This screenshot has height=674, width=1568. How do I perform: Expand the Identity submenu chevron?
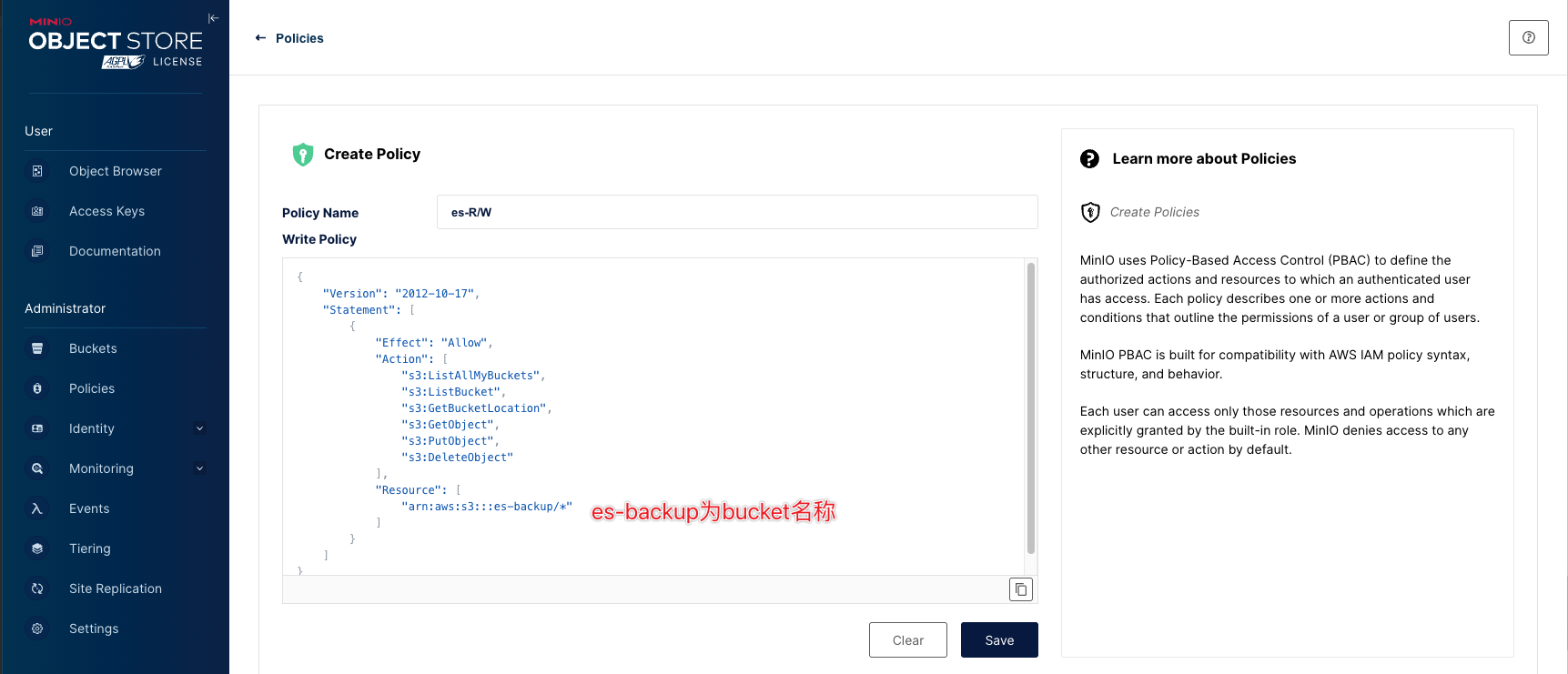pos(199,428)
